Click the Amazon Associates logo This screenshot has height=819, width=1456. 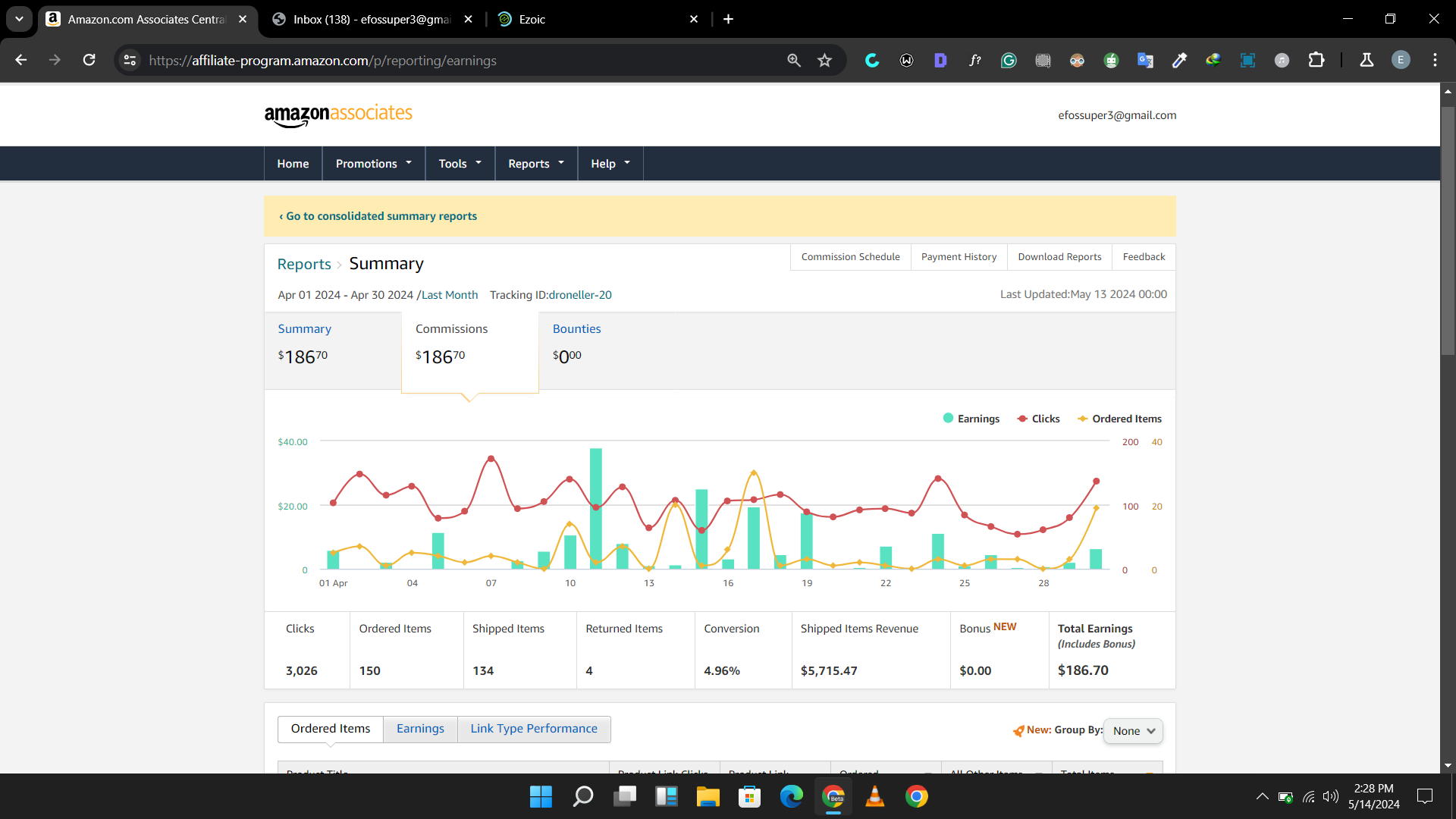[x=338, y=115]
